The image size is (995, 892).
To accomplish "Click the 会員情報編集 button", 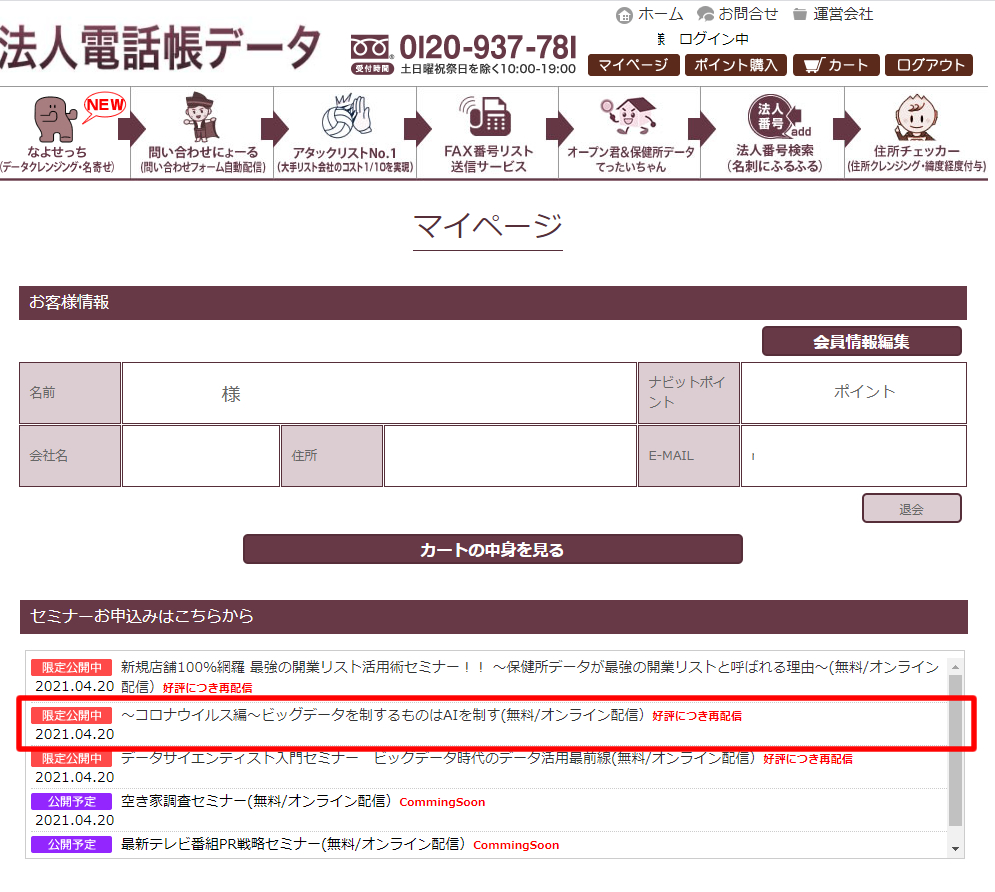I will coord(861,341).
